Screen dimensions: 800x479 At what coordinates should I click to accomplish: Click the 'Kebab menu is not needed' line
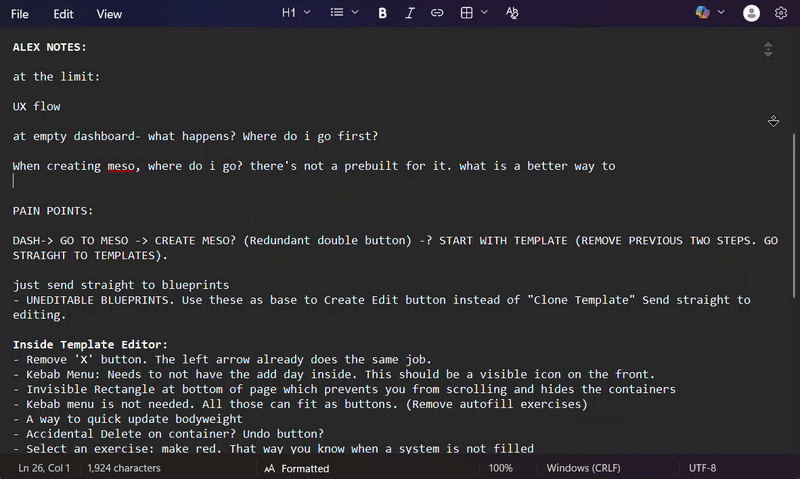click(x=300, y=404)
